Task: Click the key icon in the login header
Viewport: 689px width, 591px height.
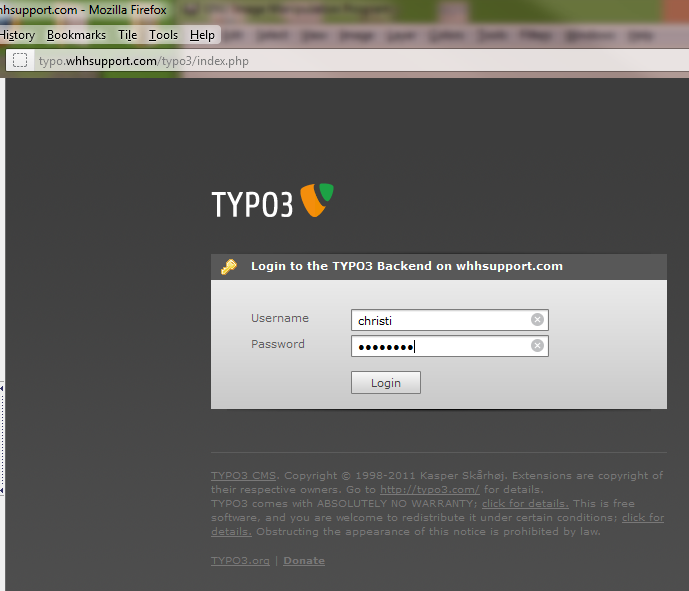Action: pyautogui.click(x=229, y=267)
